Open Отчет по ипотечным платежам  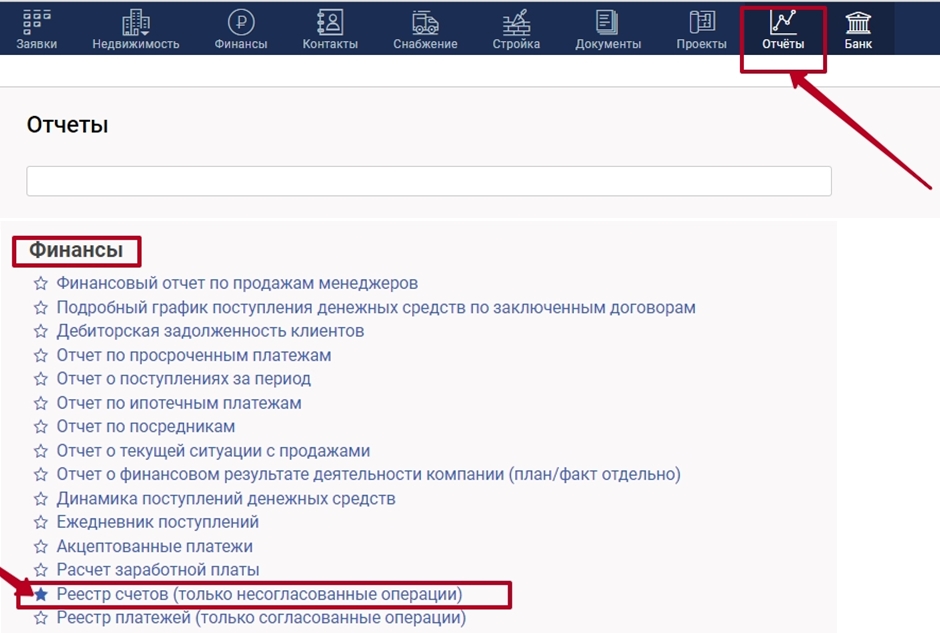(178, 403)
